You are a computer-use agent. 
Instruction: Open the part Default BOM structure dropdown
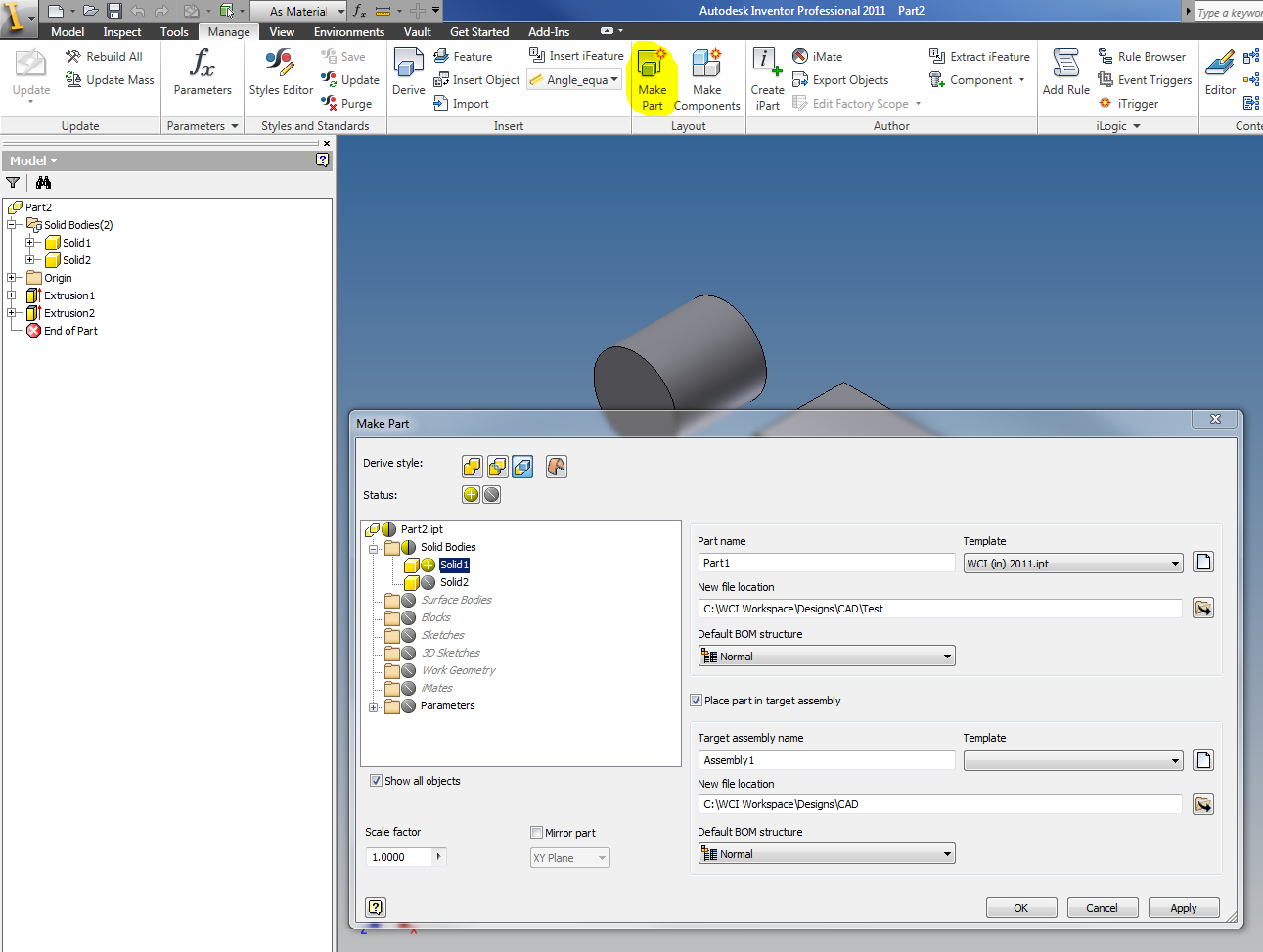click(827, 657)
